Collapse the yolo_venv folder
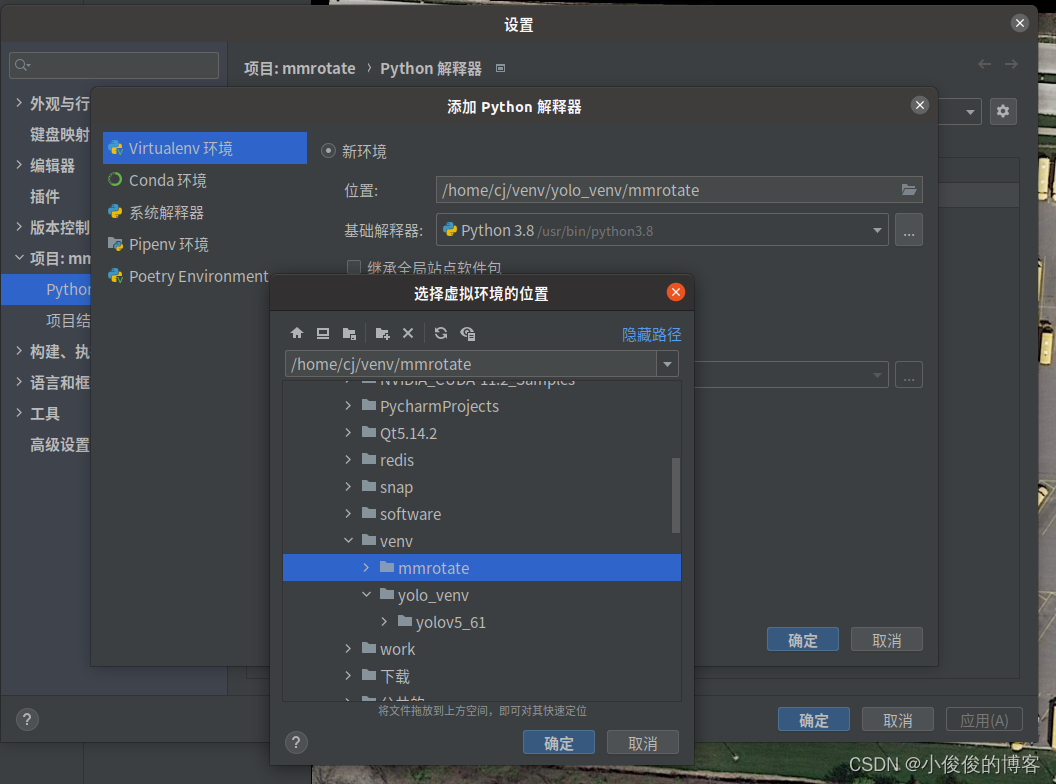Screen dimensions: 1056x784 [x=366, y=594]
